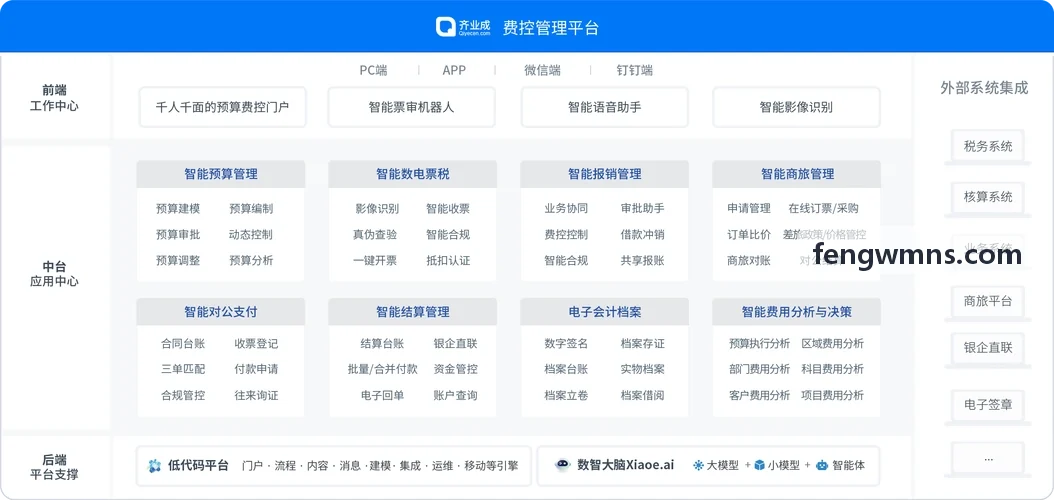Image resolution: width=1054 pixels, height=500 pixels.
Task: Open the 智能语音助手 card
Action: [x=604, y=107]
